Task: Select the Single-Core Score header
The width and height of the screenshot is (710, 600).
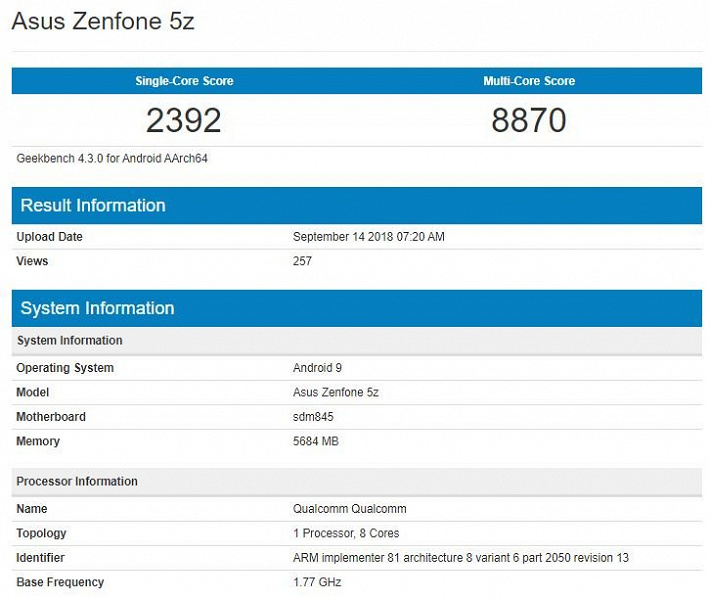Action: [184, 81]
